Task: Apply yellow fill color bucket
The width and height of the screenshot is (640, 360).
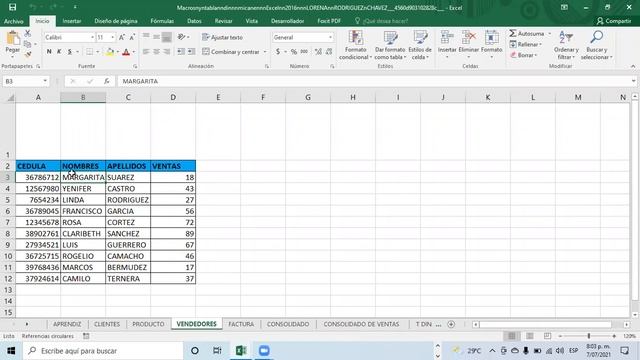Action: click(110, 51)
